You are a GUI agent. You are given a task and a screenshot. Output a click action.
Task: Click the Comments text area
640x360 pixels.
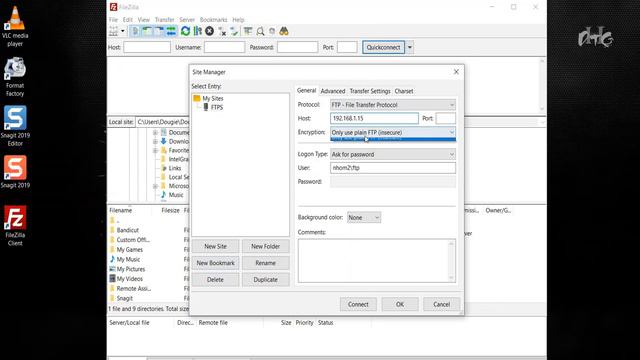pos(376,261)
